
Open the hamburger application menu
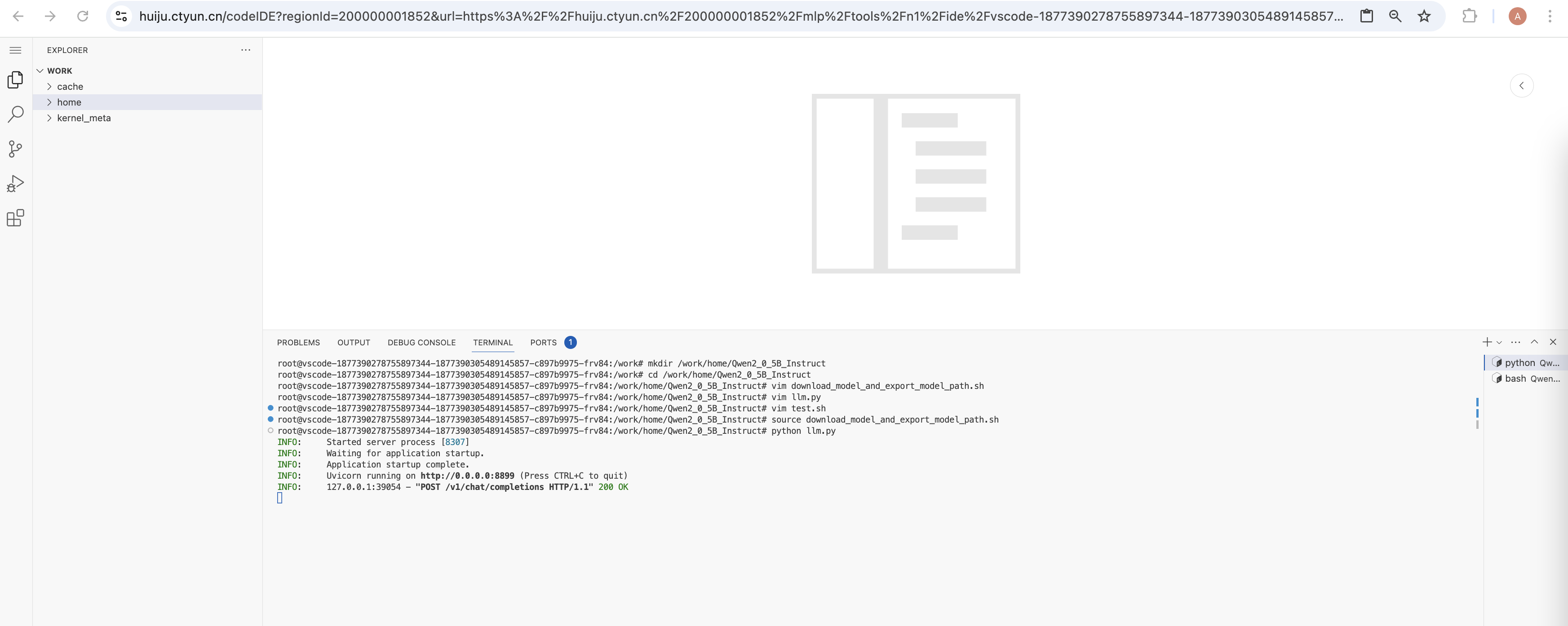point(16,50)
